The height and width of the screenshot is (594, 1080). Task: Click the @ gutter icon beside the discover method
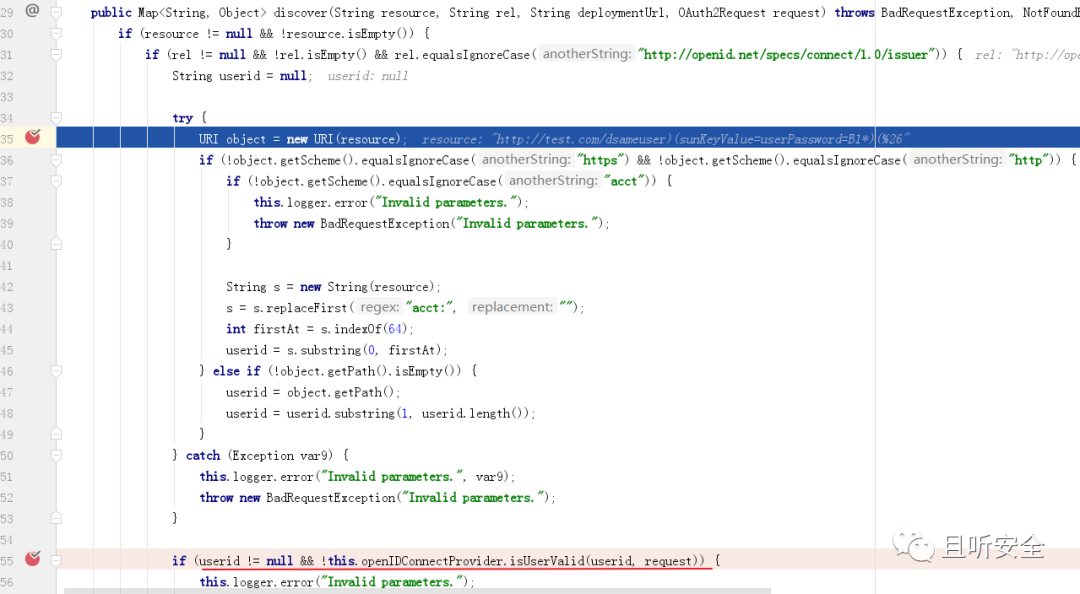(32, 10)
